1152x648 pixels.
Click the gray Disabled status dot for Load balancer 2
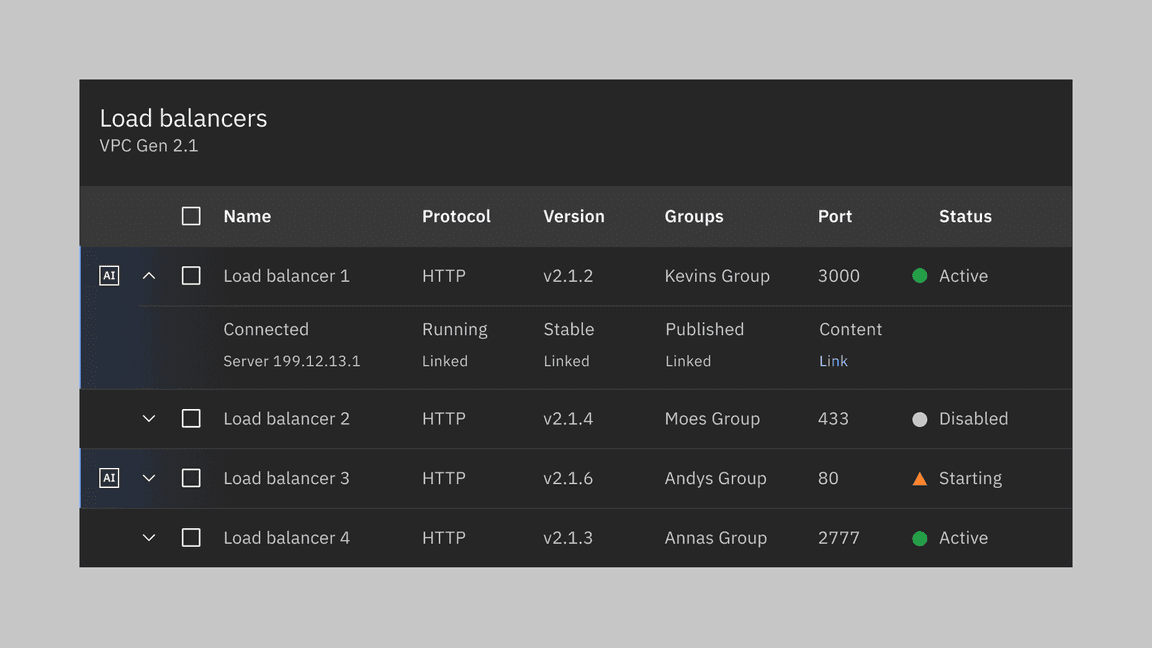(920, 419)
